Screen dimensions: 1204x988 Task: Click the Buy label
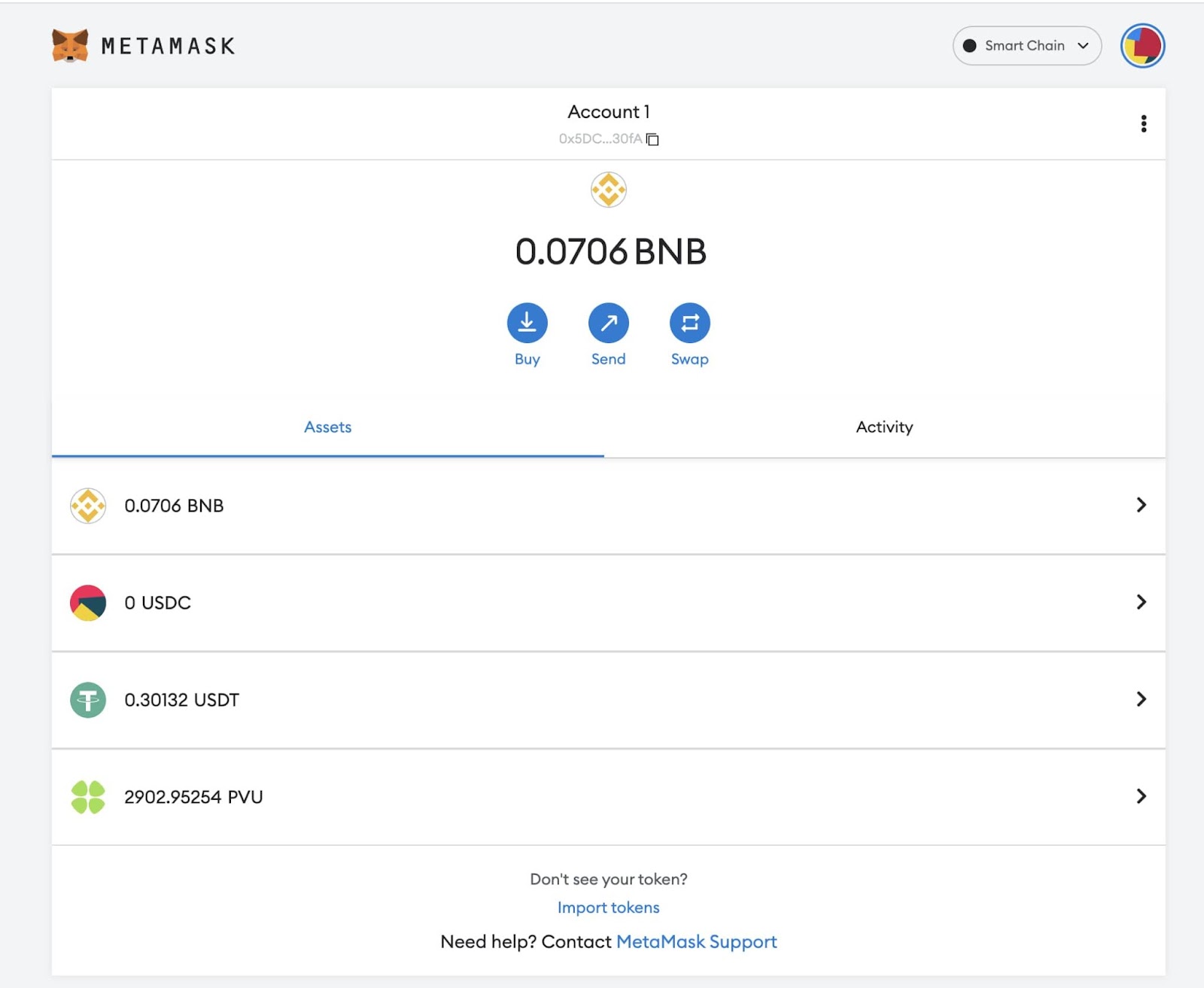click(x=527, y=359)
